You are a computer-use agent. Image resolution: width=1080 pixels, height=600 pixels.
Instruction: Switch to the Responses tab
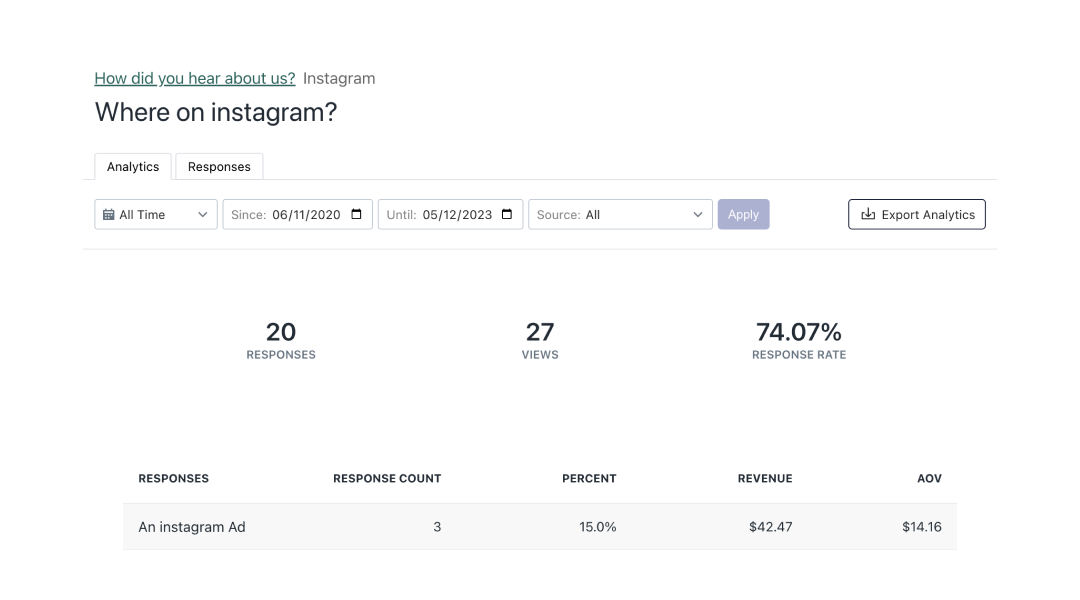point(219,166)
